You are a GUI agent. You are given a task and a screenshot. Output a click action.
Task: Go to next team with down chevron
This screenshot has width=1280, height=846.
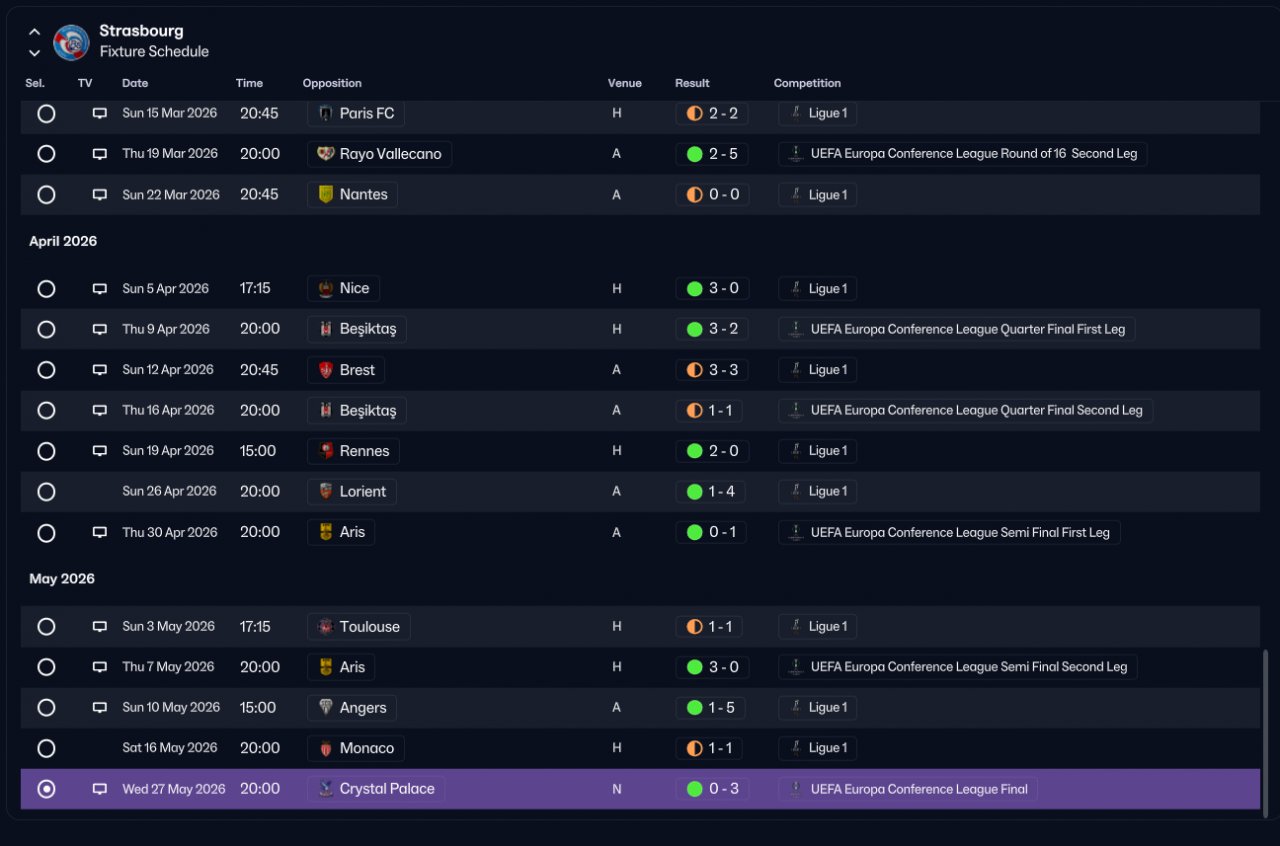point(35,53)
